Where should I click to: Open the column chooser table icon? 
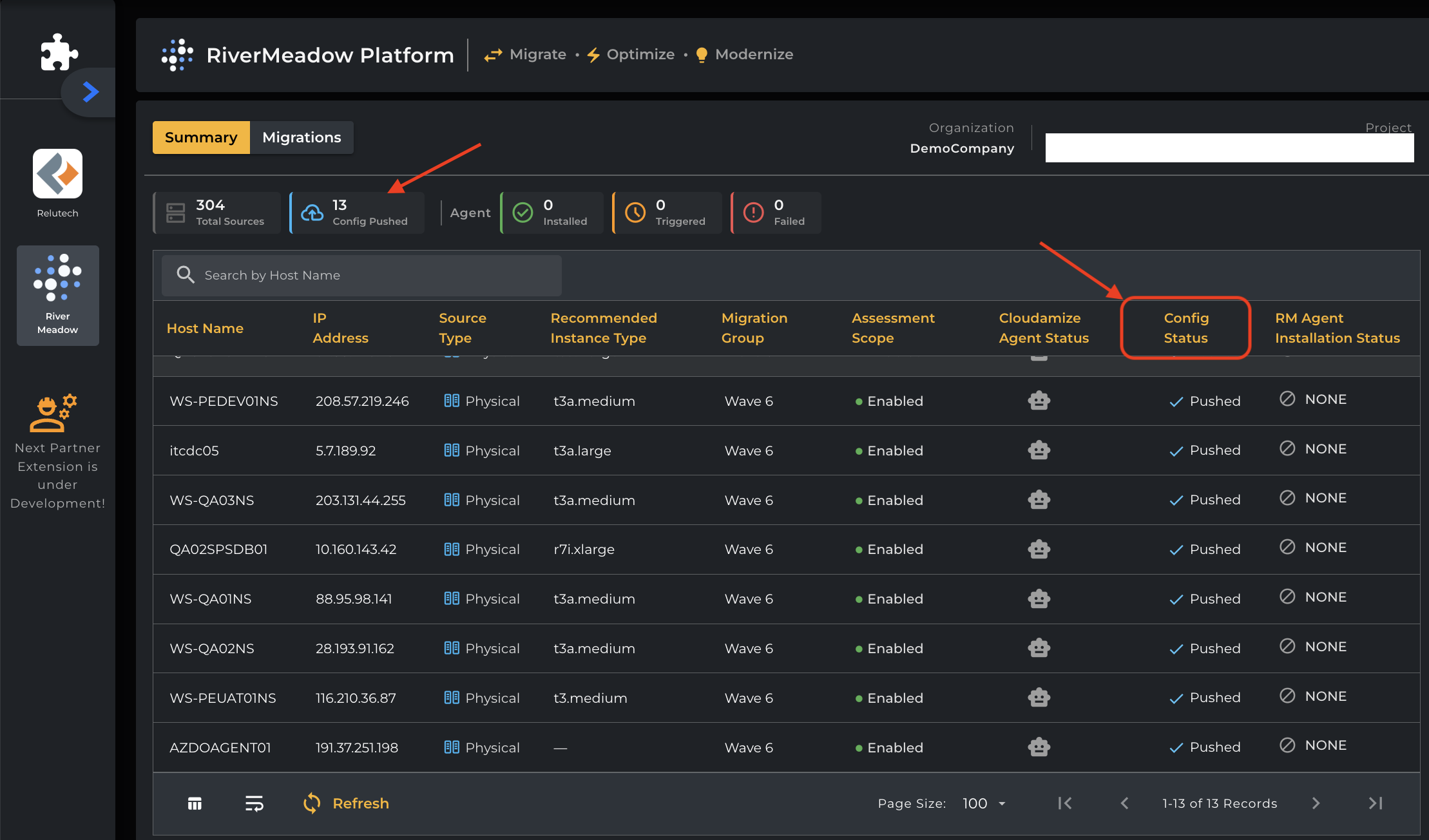pos(195,803)
